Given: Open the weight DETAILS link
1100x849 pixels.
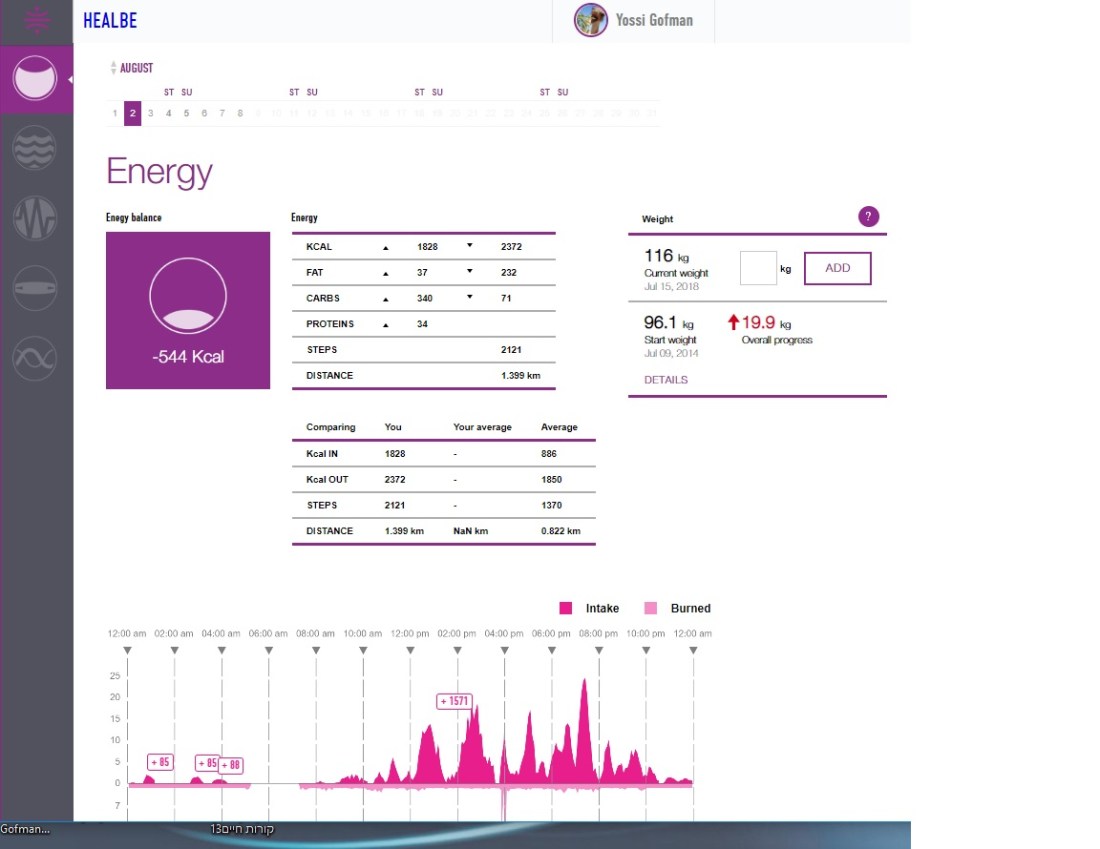Looking at the screenshot, I should click(665, 380).
